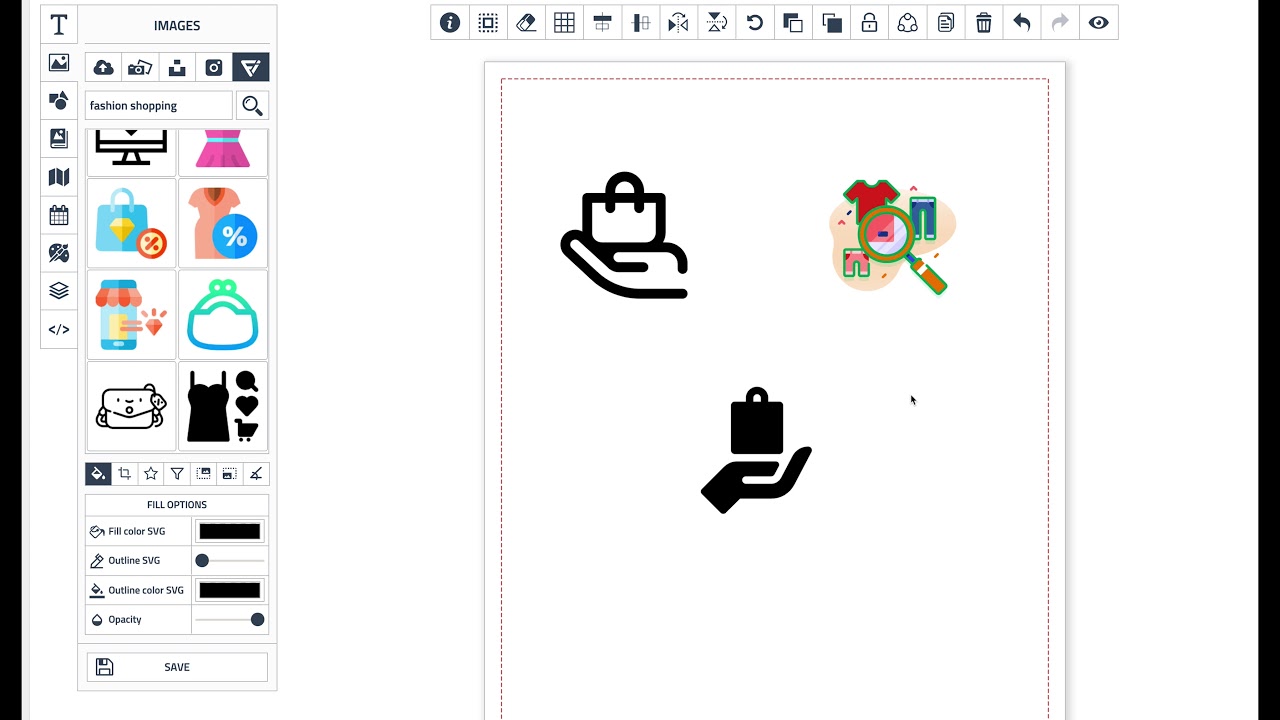Select the solid black hand with bag on canvas
Viewport: 1280px width, 720px height.
pos(757,451)
